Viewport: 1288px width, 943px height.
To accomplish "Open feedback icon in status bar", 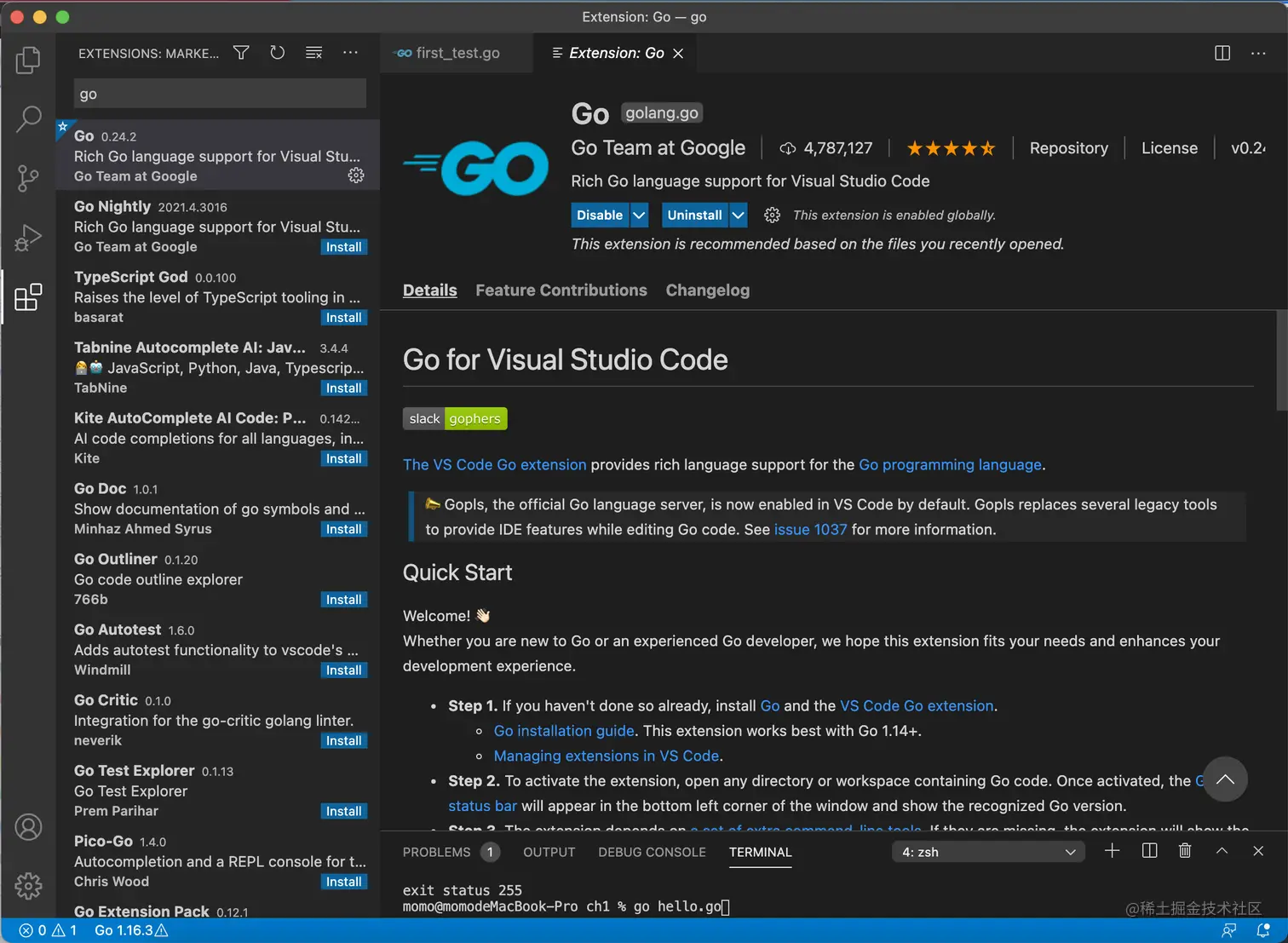I will pyautogui.click(x=1229, y=930).
